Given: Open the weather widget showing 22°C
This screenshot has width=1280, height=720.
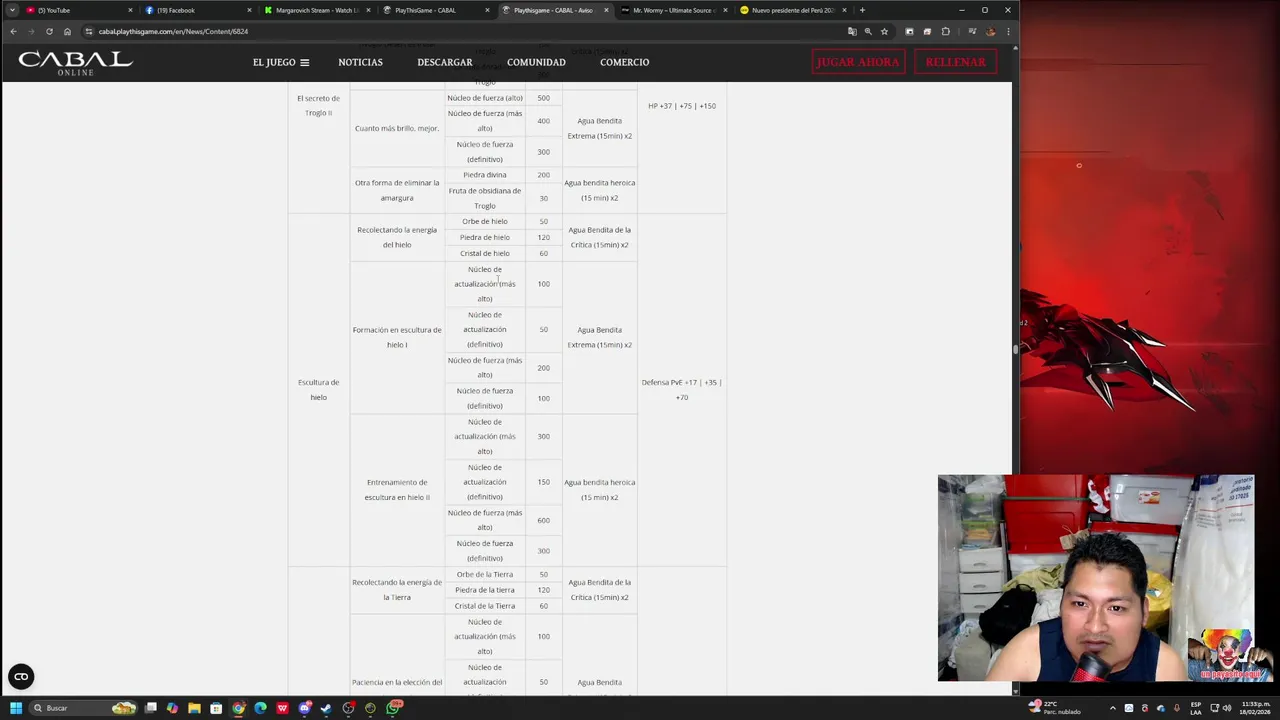Looking at the screenshot, I should 1056,708.
